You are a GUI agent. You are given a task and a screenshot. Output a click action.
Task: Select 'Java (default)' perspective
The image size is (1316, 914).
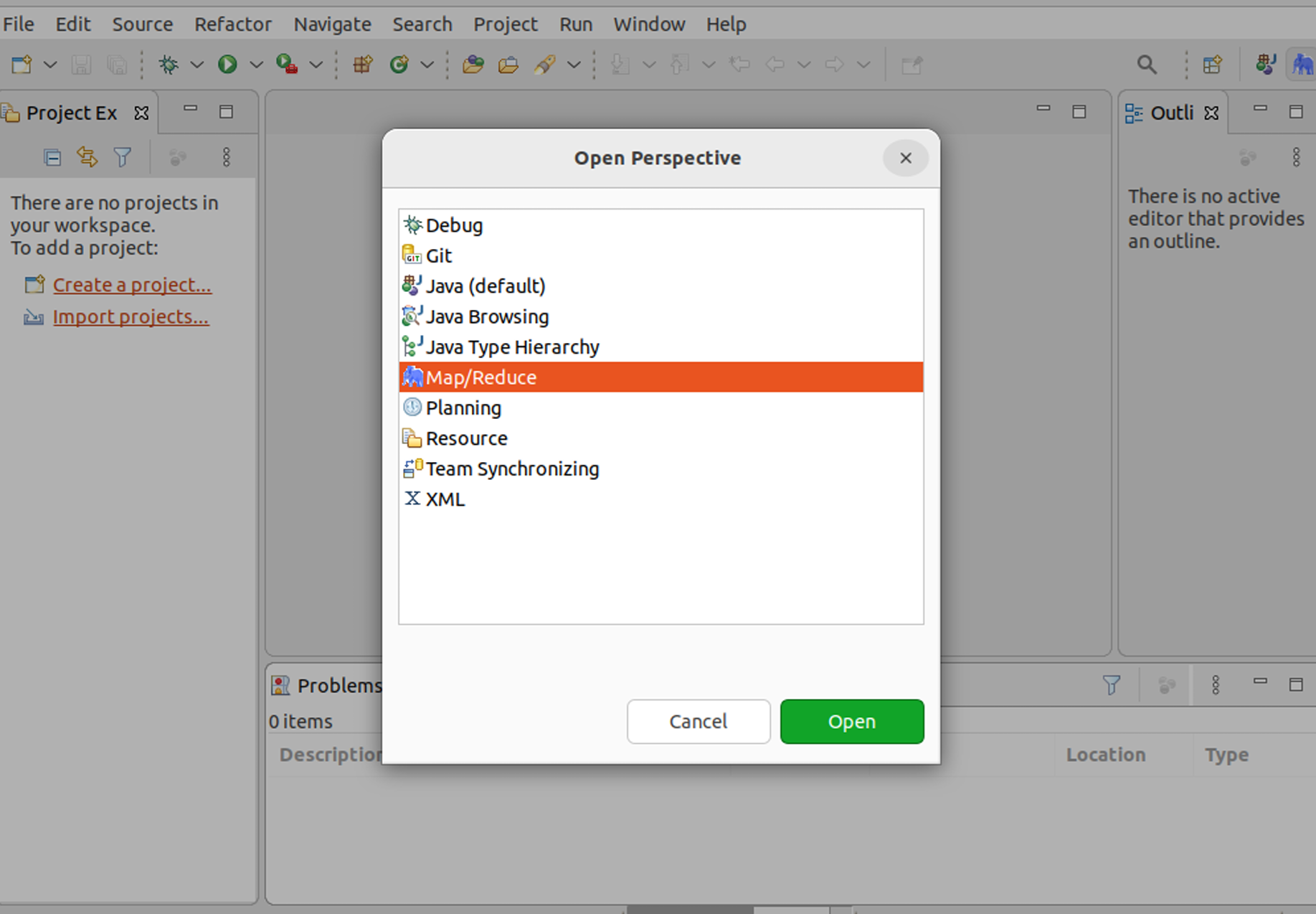[x=661, y=286]
